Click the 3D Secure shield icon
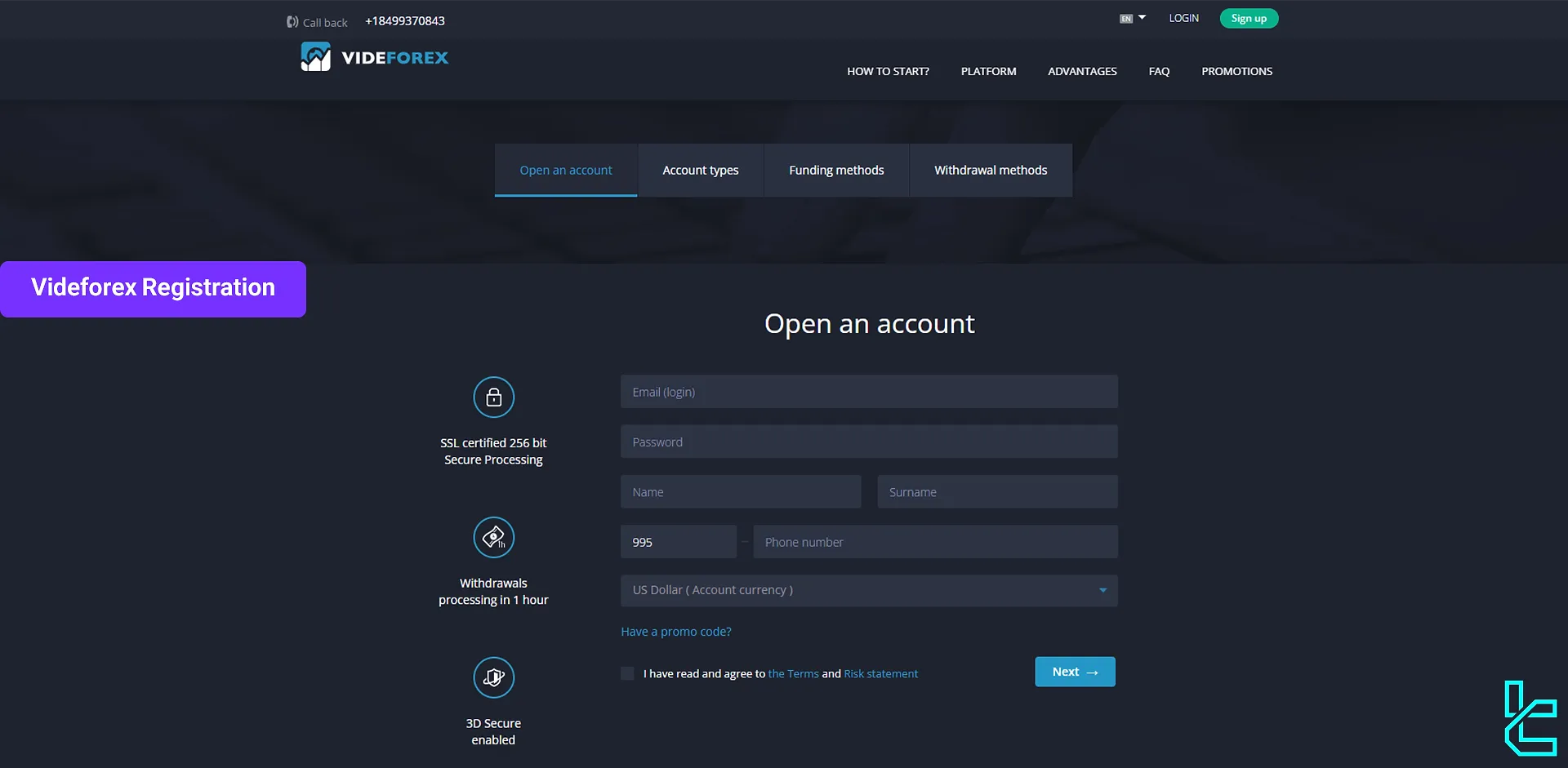 coord(493,677)
